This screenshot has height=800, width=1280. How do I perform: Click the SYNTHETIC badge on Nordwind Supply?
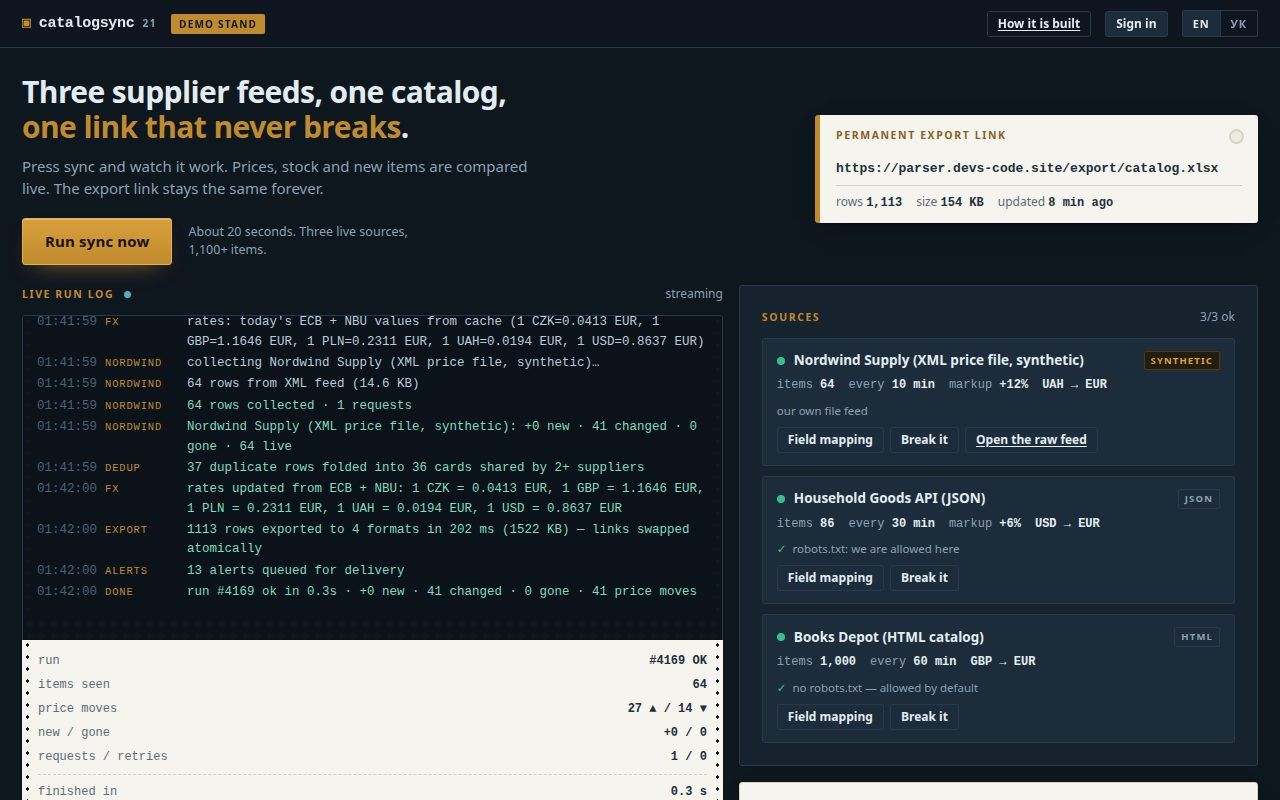(x=1182, y=361)
